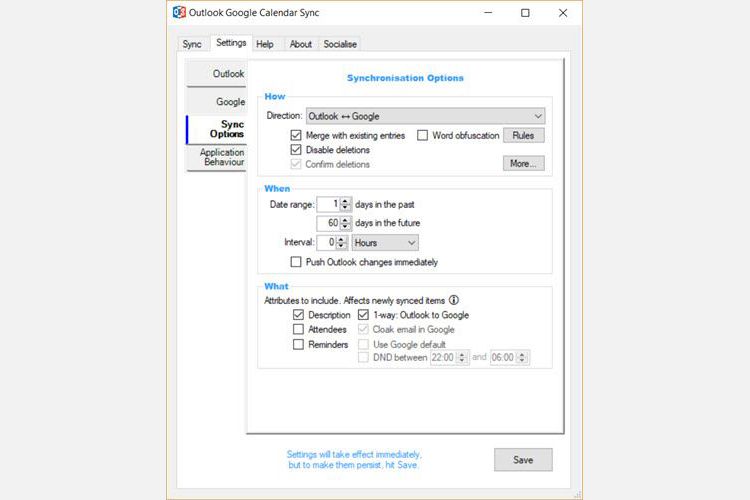The height and width of the screenshot is (500, 750).
Task: Select the Sync Options side tab
Action: 216,129
